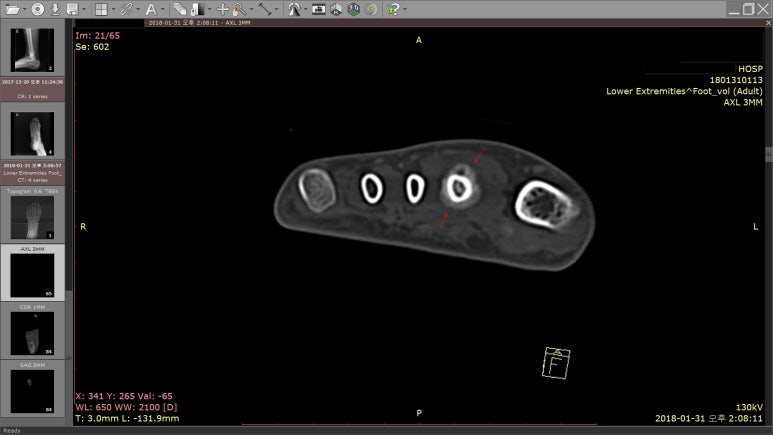Click the 2017-12-29 CR study header

[x=32, y=86]
